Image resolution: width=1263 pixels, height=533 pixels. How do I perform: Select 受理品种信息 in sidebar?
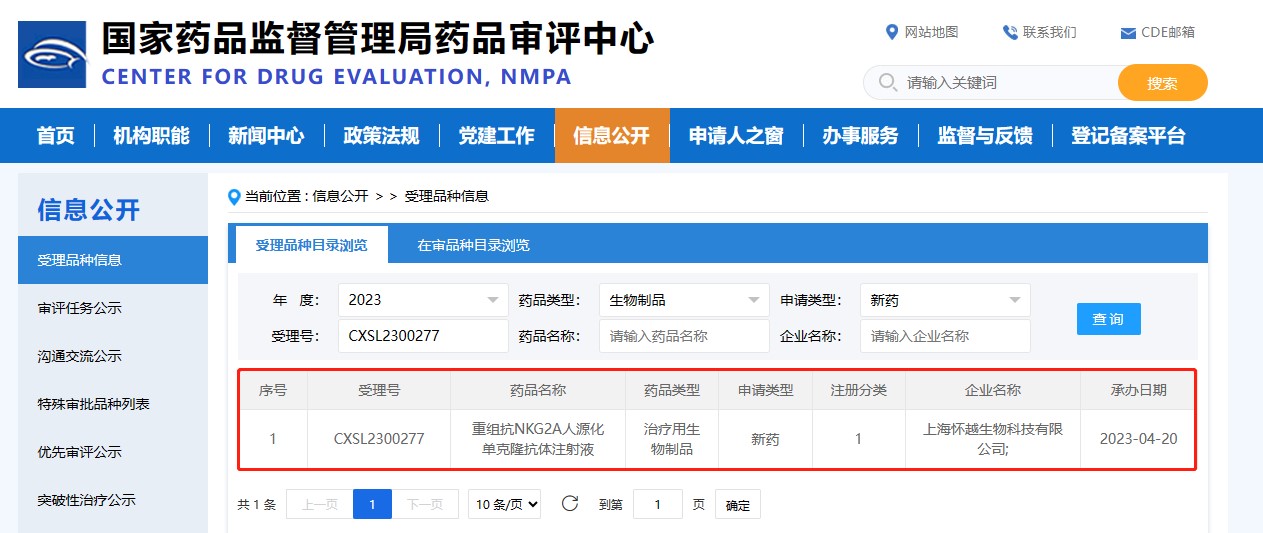(x=113, y=260)
